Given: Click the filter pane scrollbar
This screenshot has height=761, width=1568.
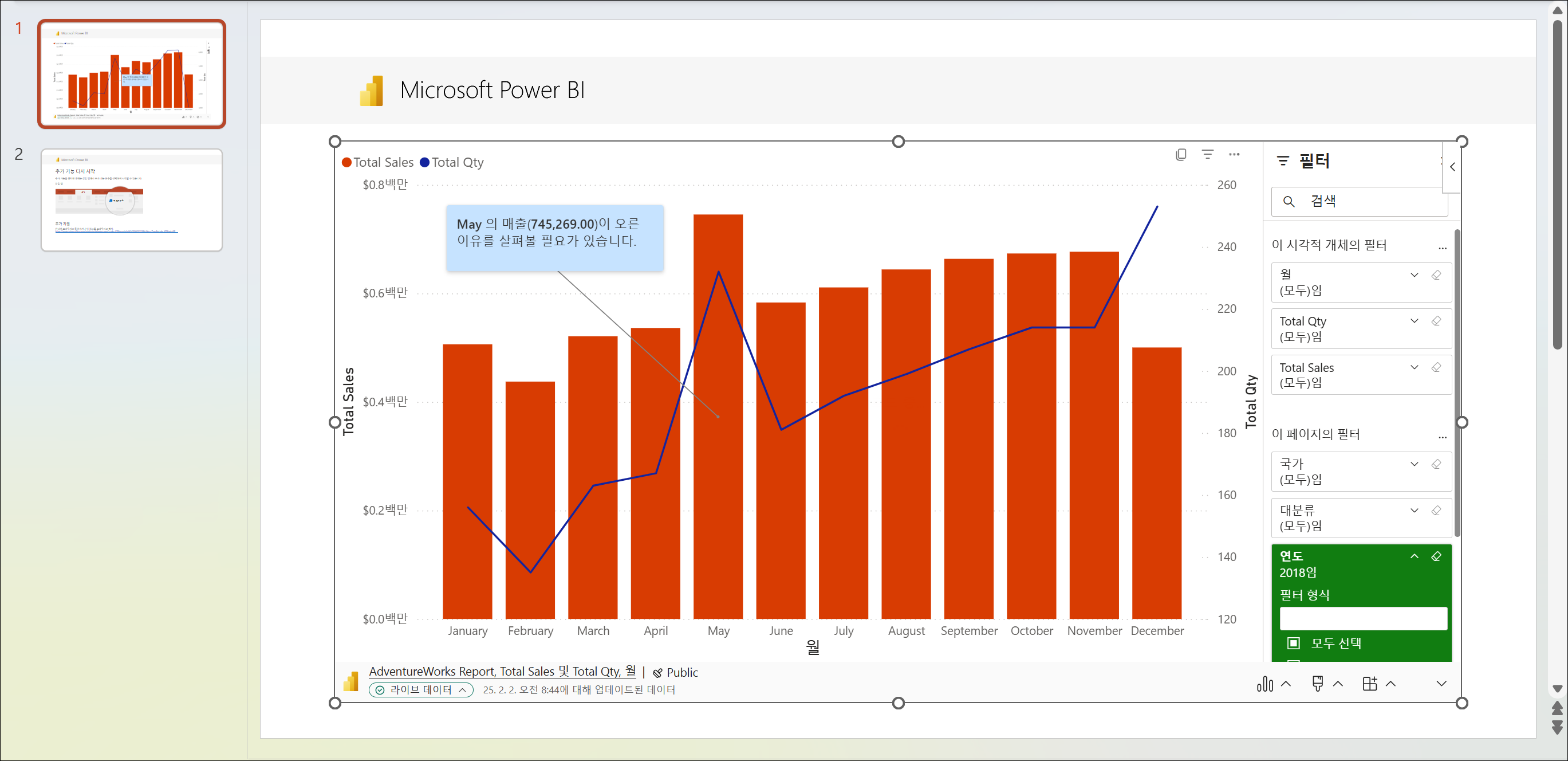Looking at the screenshot, I should coord(1457,383).
